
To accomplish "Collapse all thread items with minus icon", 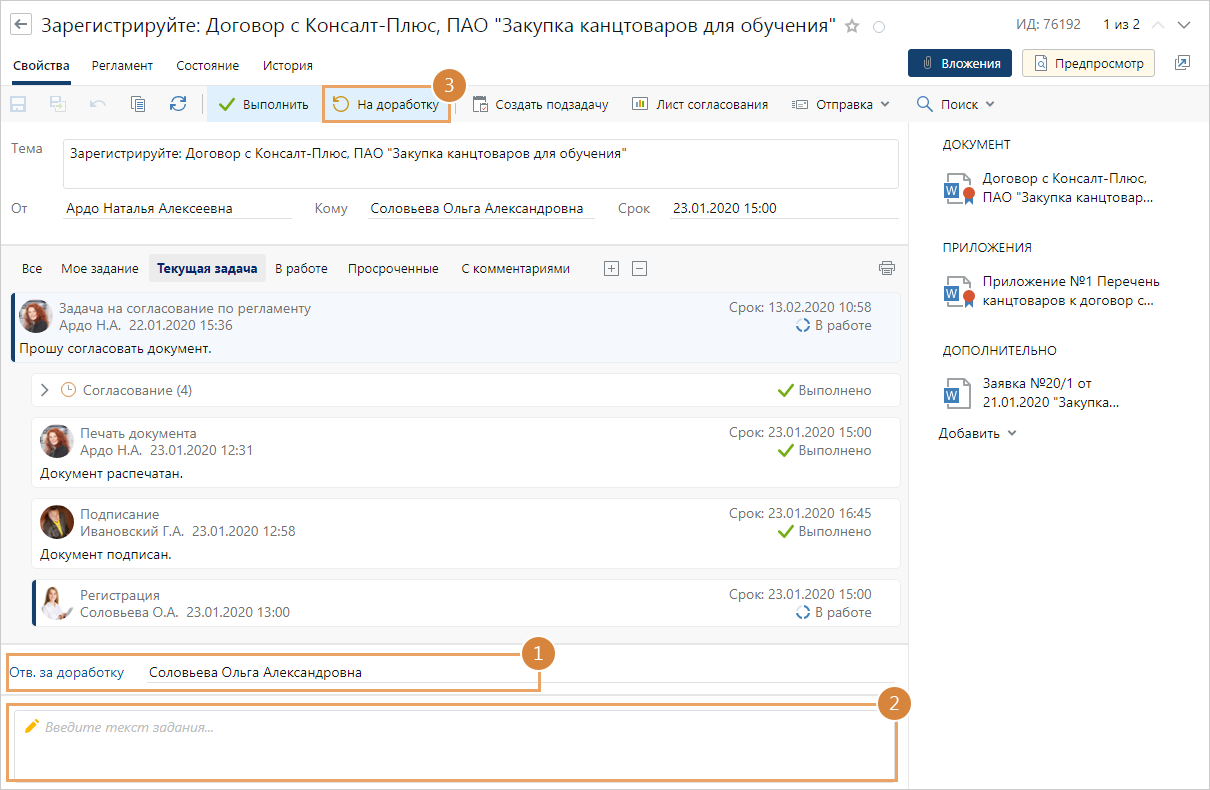I will click(x=640, y=268).
